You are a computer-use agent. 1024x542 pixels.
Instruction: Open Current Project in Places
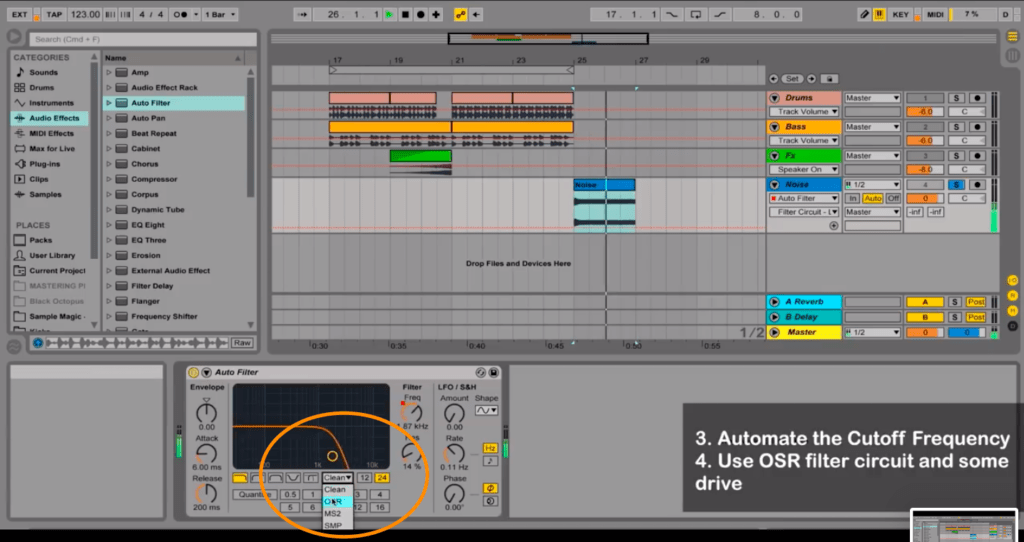[x=57, y=271]
